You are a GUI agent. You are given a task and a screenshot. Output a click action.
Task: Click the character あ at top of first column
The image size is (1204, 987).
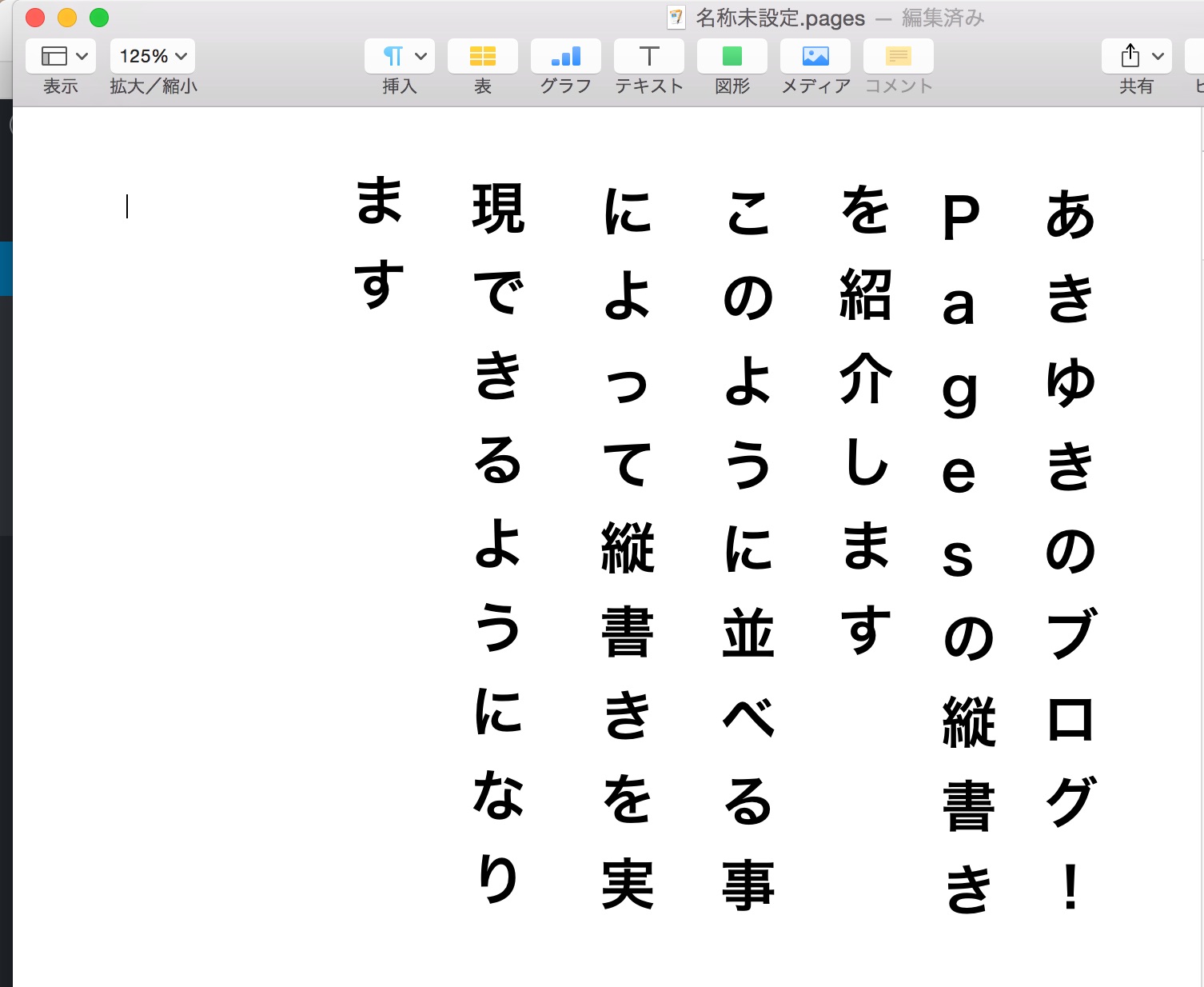[x=1070, y=214]
